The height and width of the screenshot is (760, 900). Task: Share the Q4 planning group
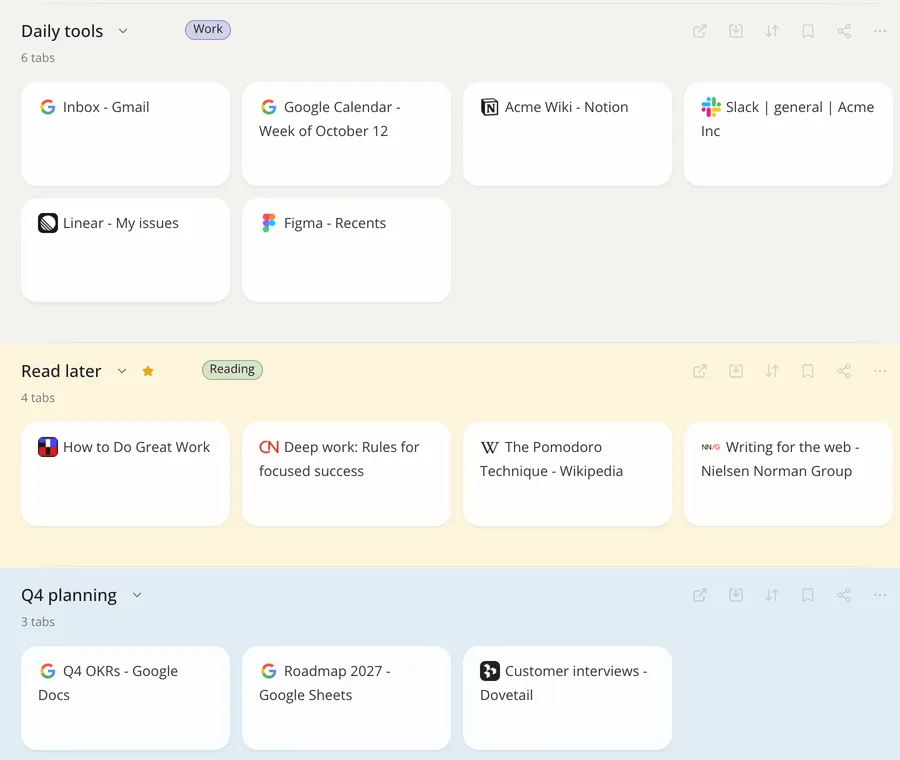844,595
